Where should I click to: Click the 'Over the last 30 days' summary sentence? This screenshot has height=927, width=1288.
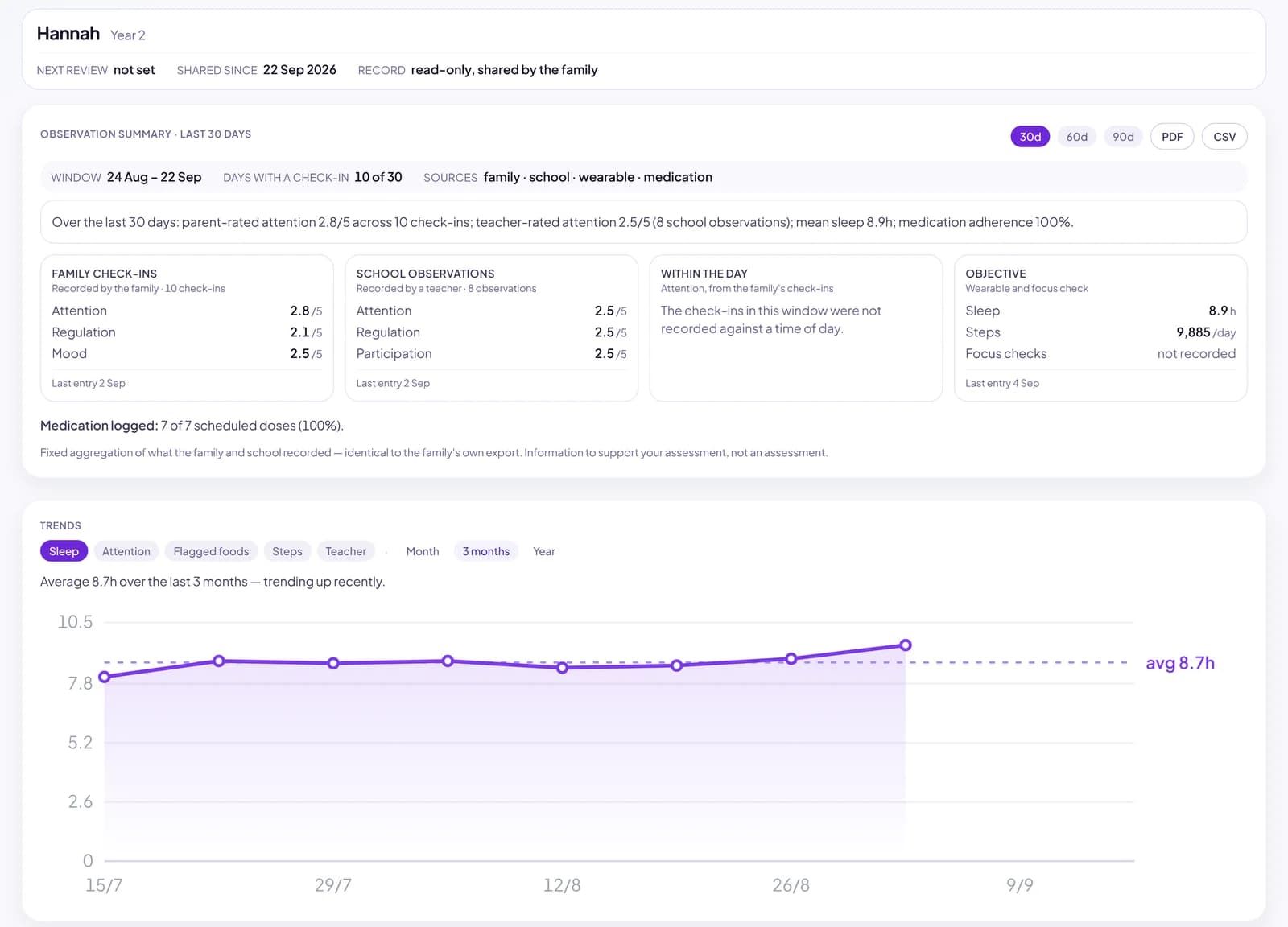[563, 222]
